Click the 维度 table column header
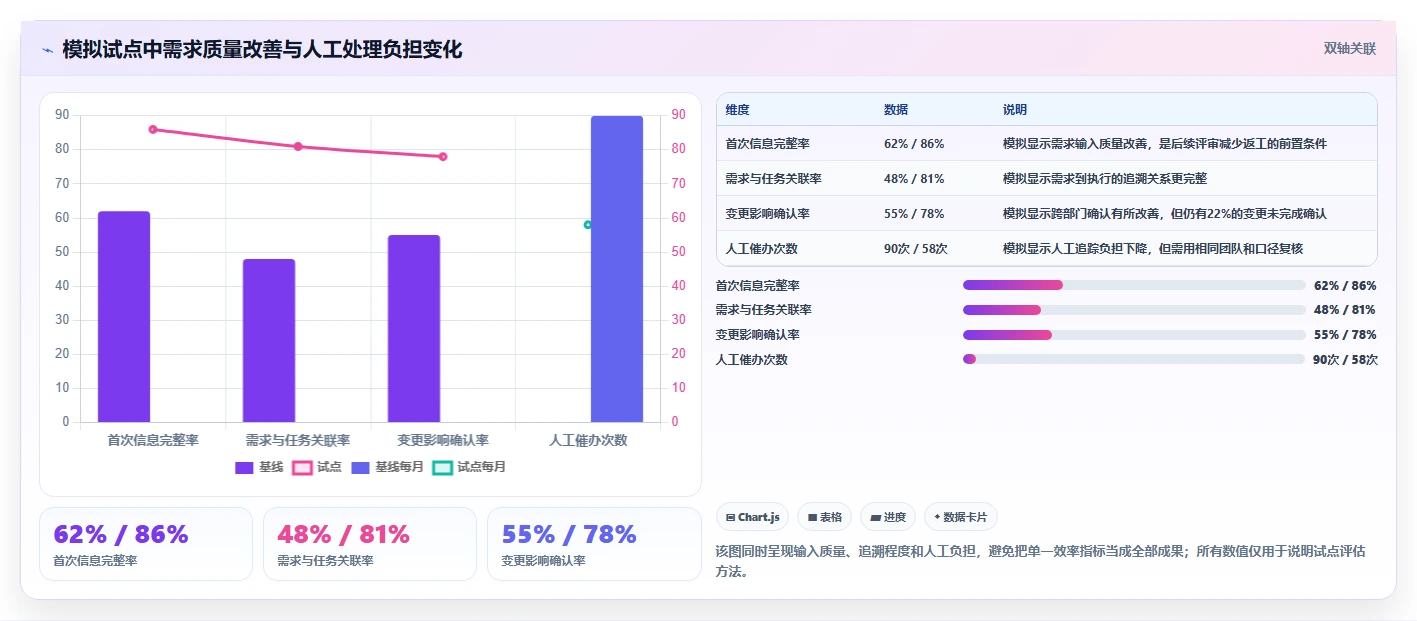The image size is (1417, 621). pos(738,110)
